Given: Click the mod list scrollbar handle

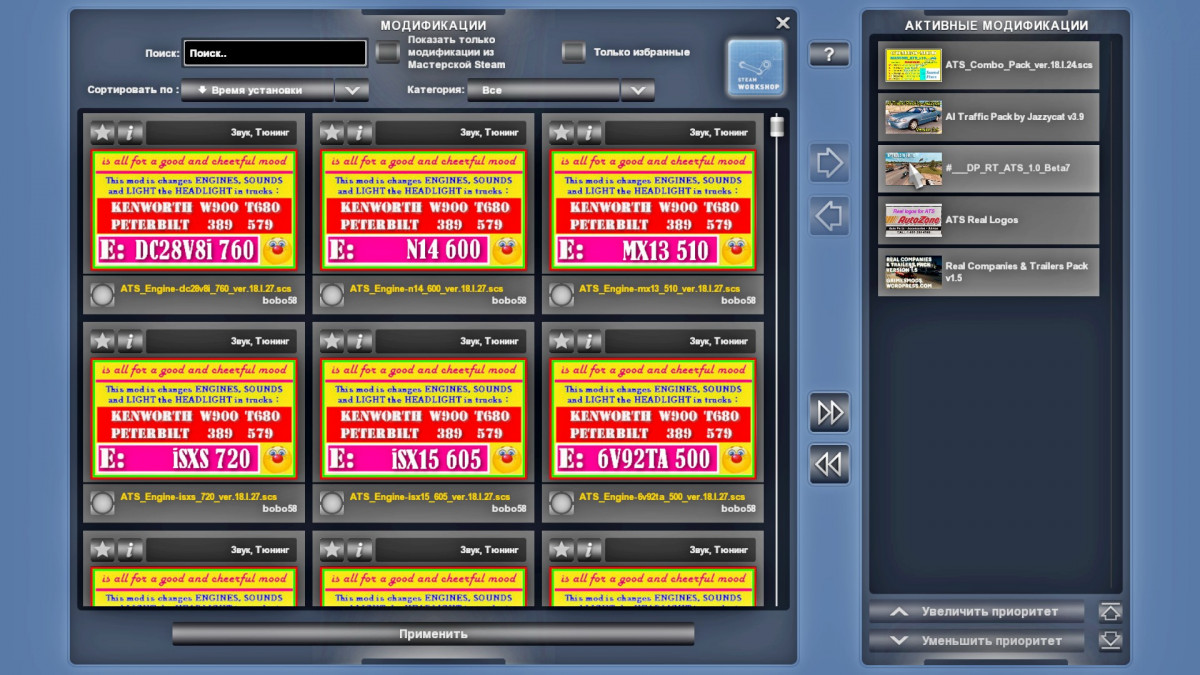Looking at the screenshot, I should click(x=775, y=127).
